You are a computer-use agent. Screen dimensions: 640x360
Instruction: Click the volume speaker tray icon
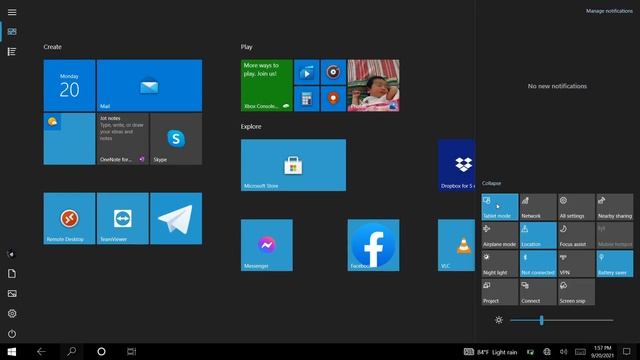click(564, 352)
